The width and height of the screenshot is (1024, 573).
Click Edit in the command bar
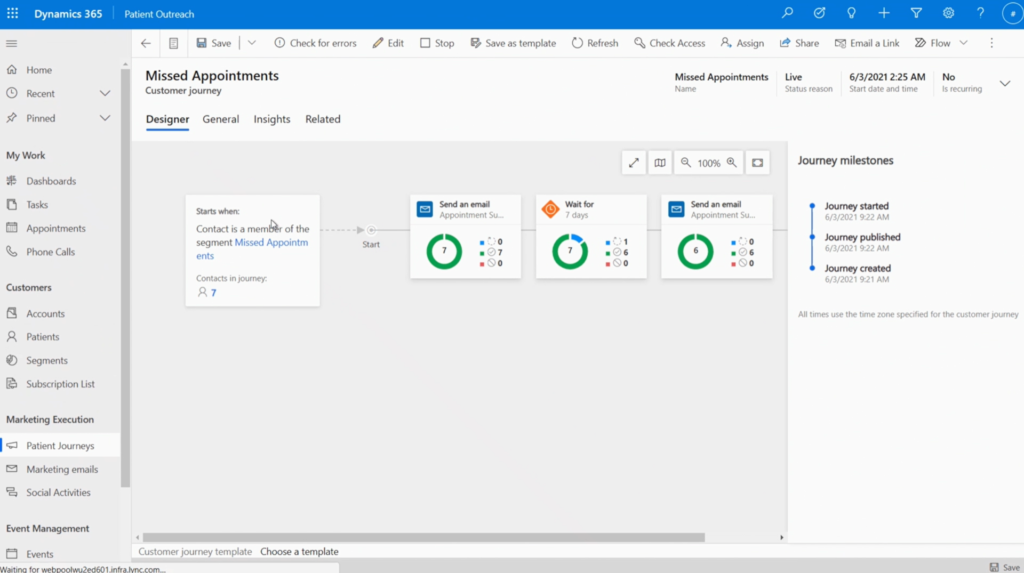(388, 43)
